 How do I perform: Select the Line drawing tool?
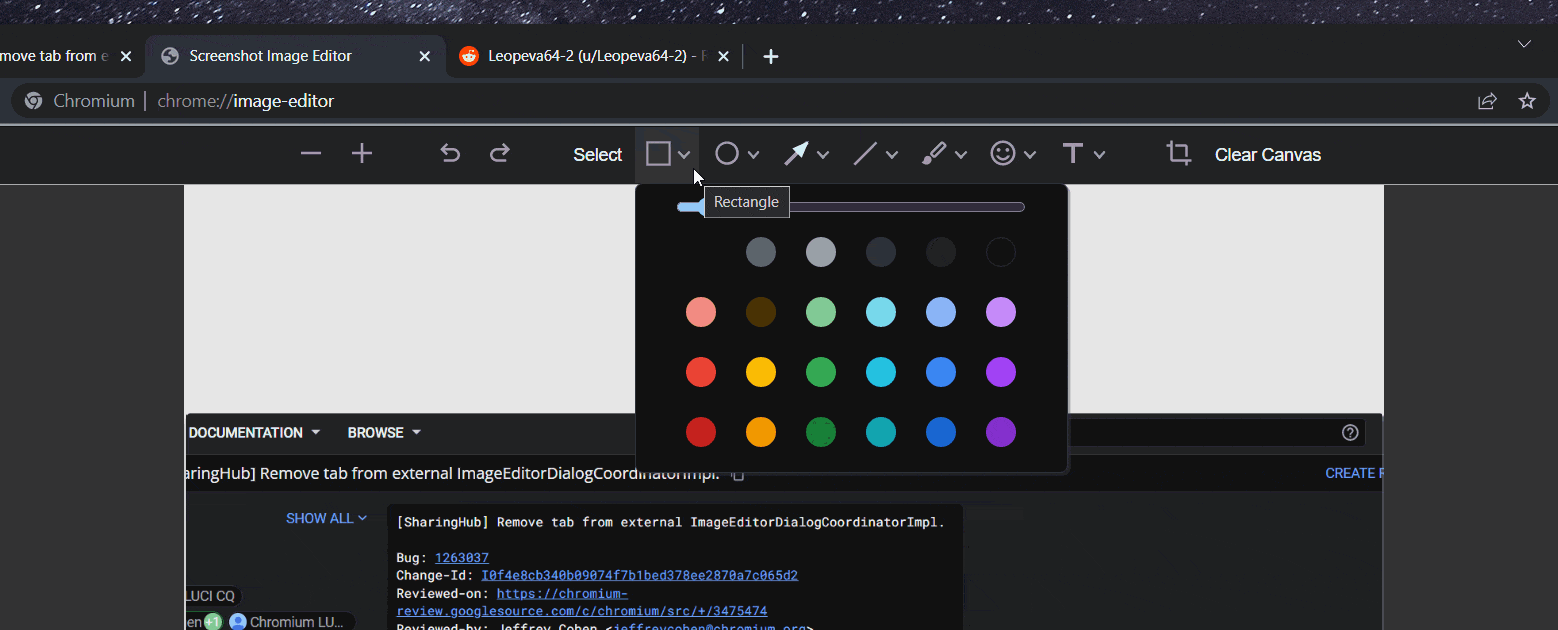click(865, 154)
